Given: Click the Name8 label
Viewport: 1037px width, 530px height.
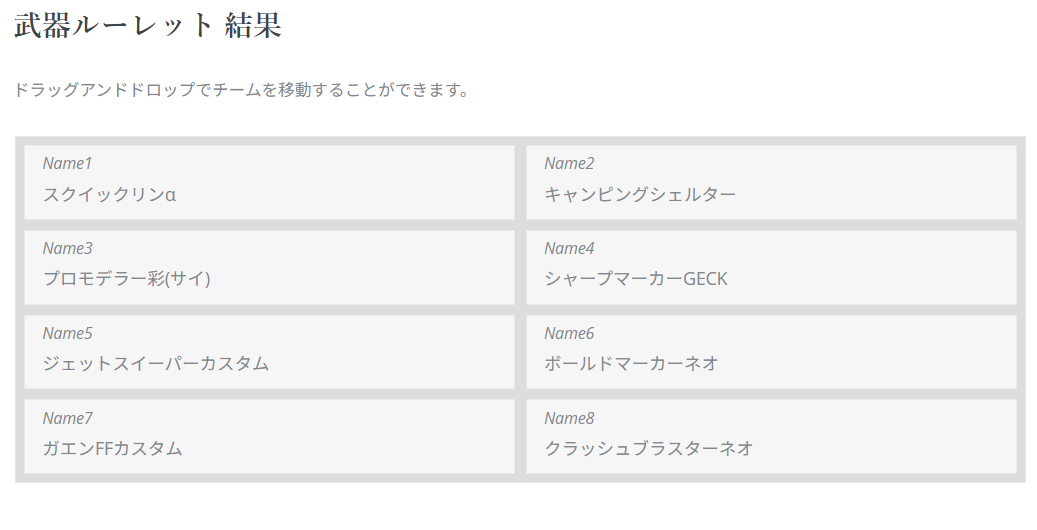Looking at the screenshot, I should tap(569, 418).
